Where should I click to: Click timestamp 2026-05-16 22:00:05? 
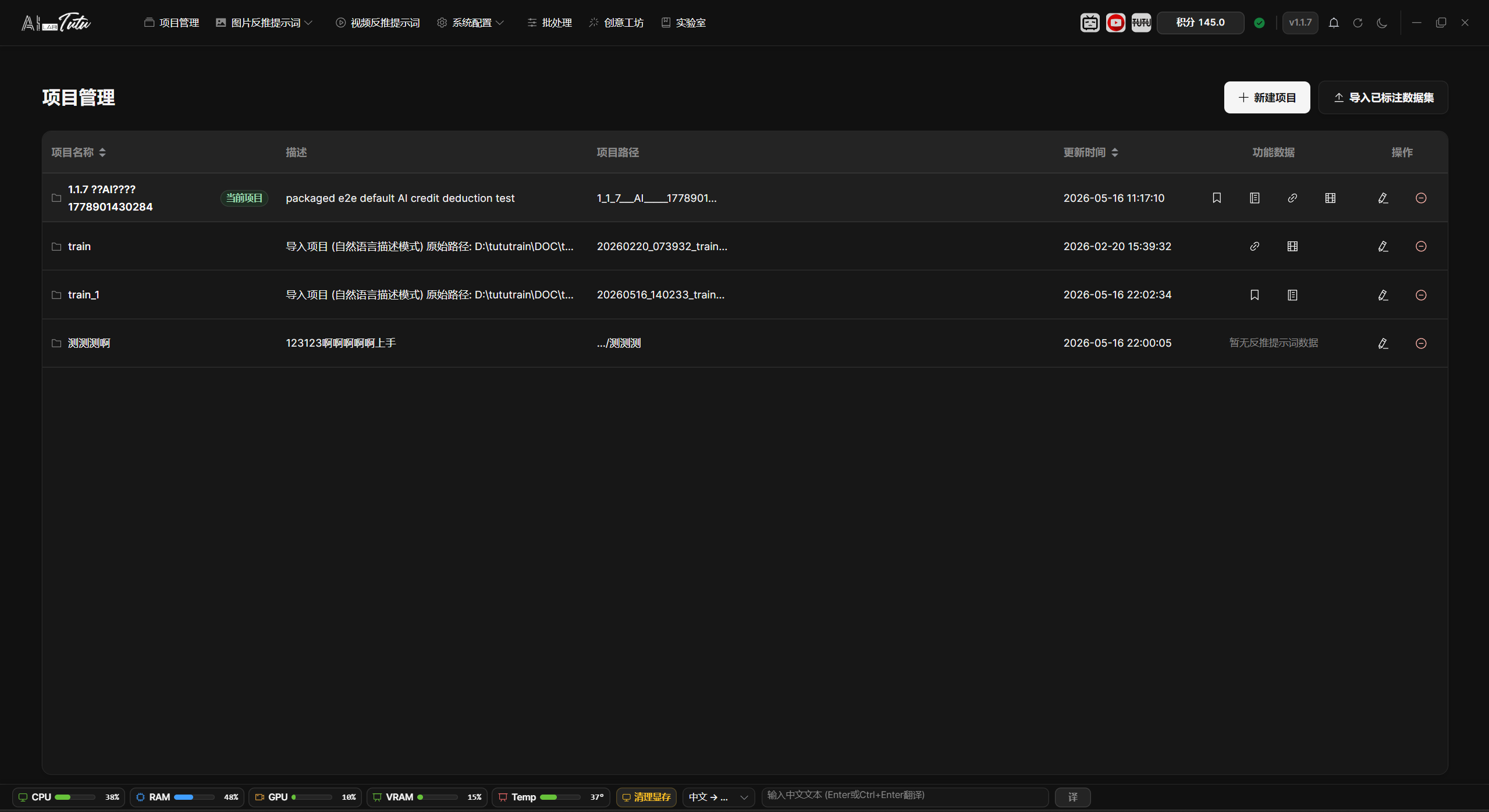click(x=1117, y=343)
